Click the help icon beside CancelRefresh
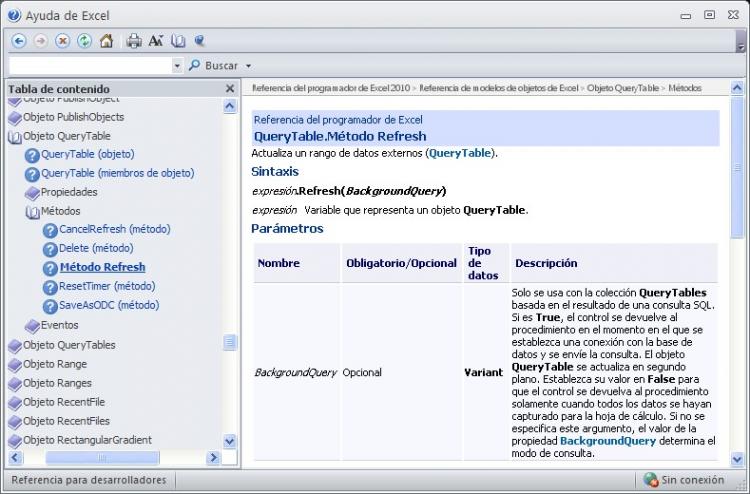The image size is (750, 494). coord(50,231)
